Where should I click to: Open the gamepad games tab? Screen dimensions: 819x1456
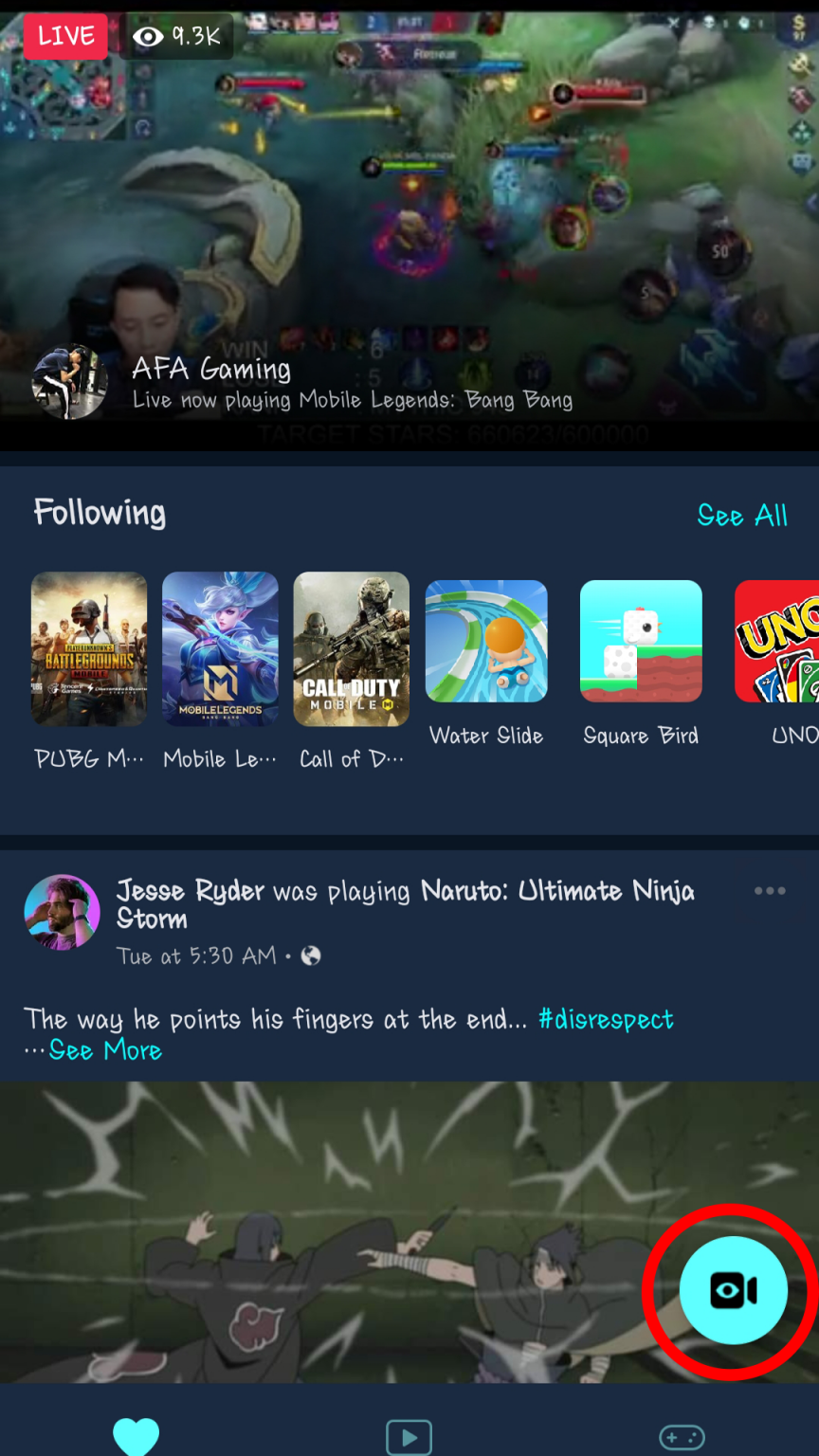pyautogui.click(x=682, y=1437)
